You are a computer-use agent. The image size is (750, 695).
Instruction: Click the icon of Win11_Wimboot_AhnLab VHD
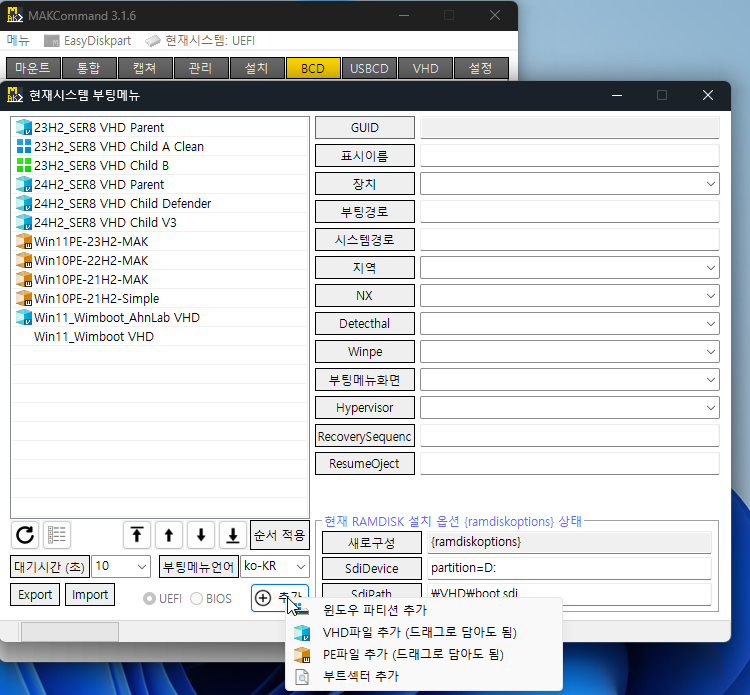pos(23,317)
